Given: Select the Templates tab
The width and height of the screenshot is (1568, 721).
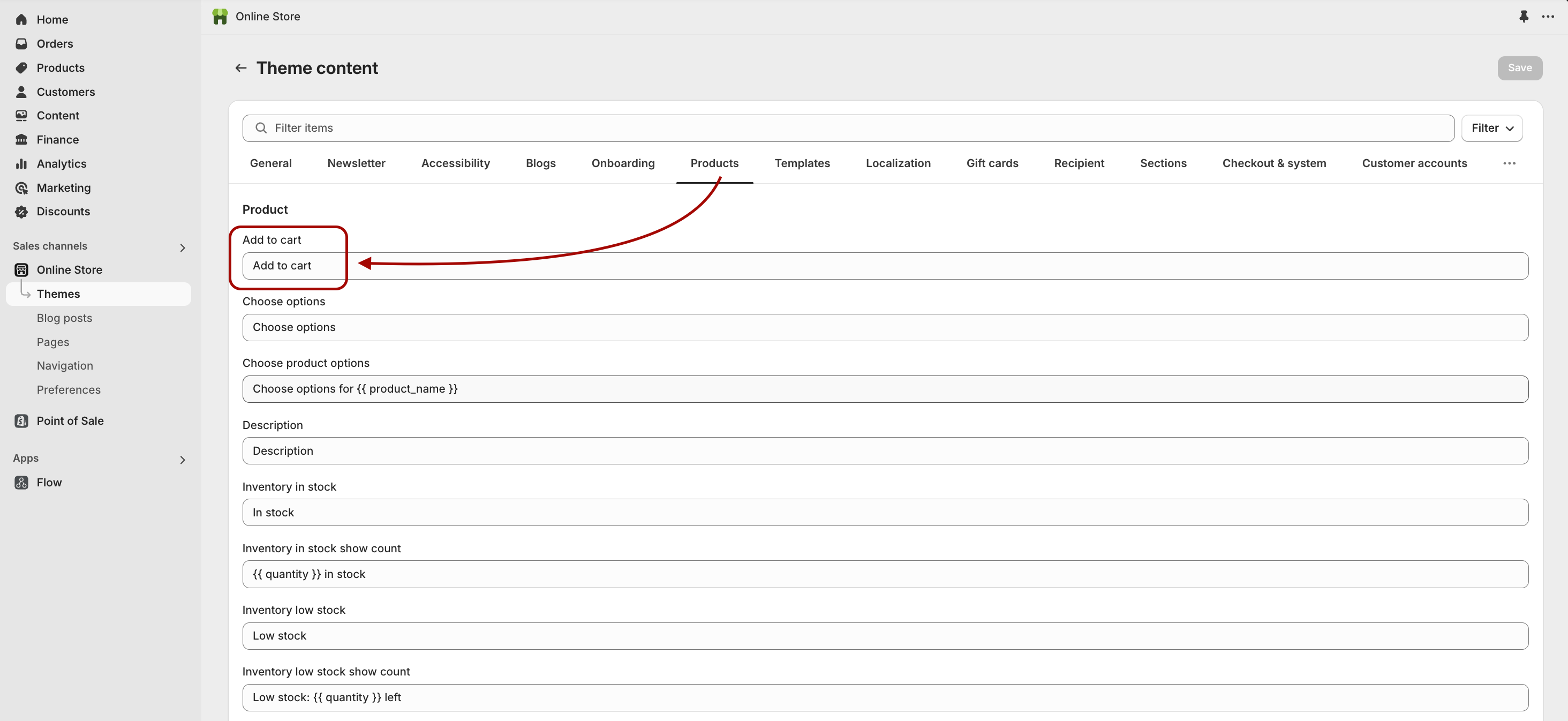Looking at the screenshot, I should (x=802, y=163).
